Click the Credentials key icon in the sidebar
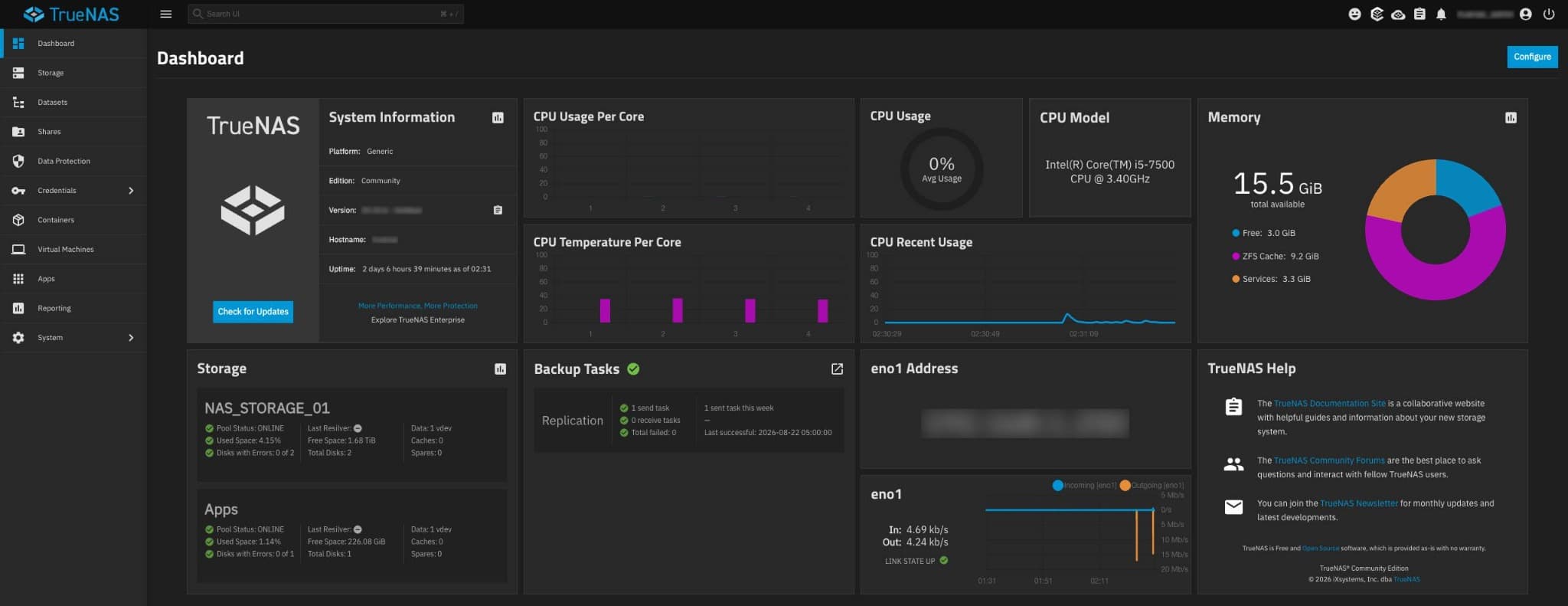Viewport: 1568px width, 606px height. tap(18, 191)
